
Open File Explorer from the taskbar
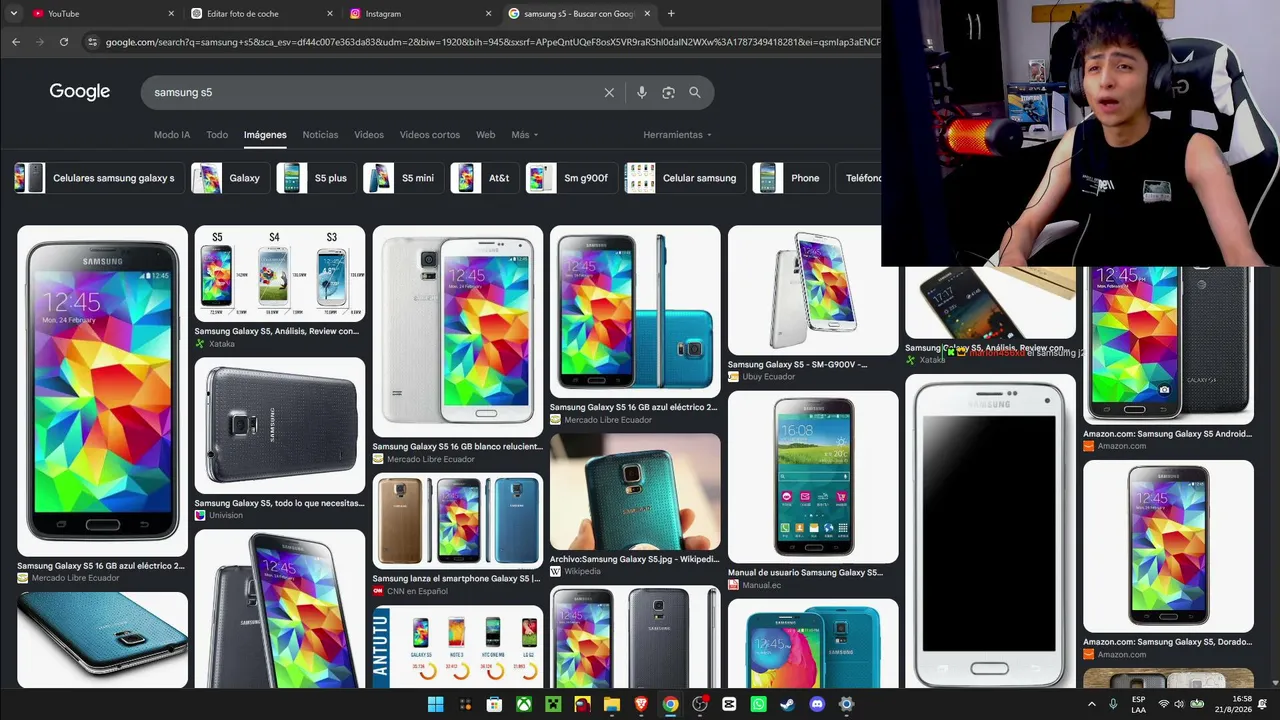click(612, 704)
